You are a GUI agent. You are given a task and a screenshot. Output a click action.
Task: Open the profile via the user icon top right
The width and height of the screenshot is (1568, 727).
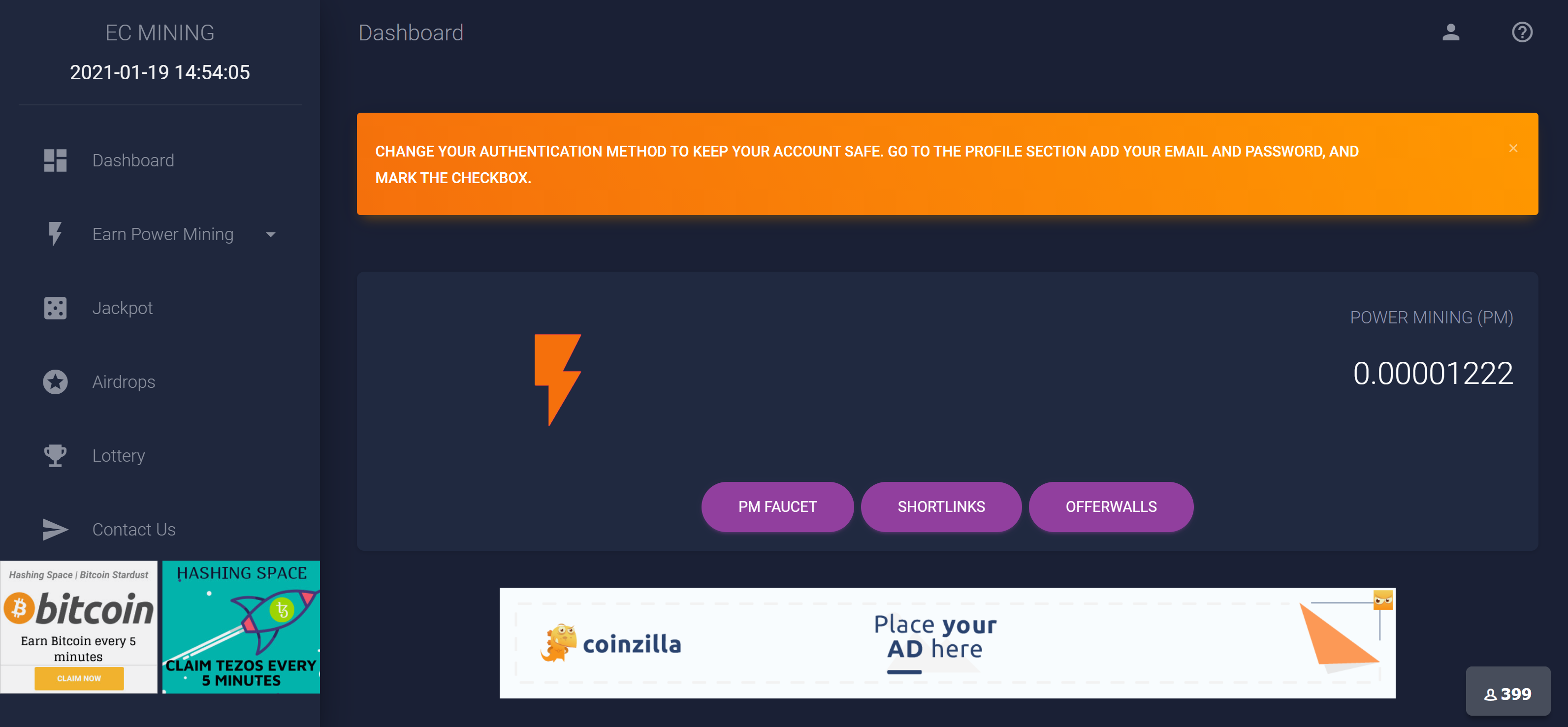[x=1451, y=33]
